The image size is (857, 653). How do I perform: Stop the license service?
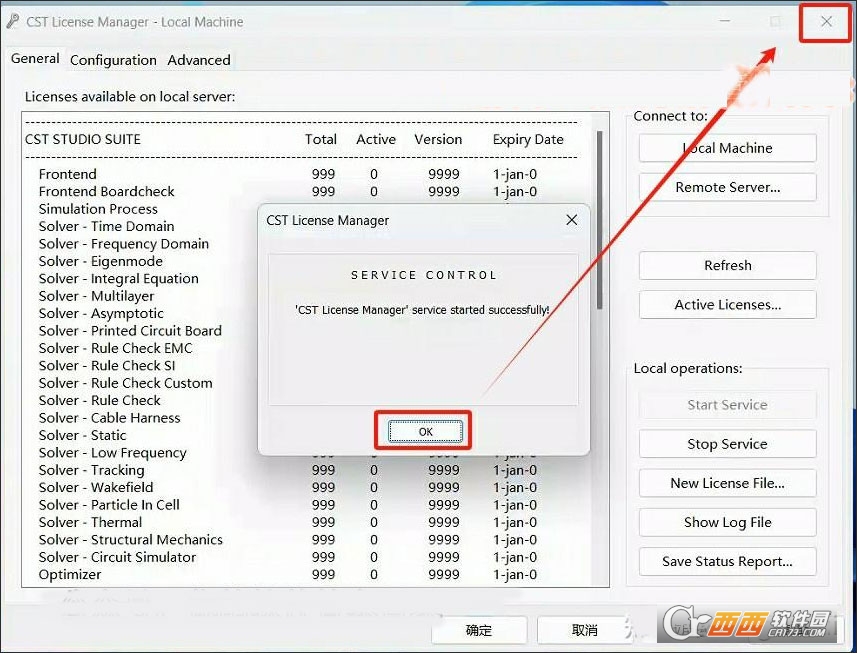[727, 444]
